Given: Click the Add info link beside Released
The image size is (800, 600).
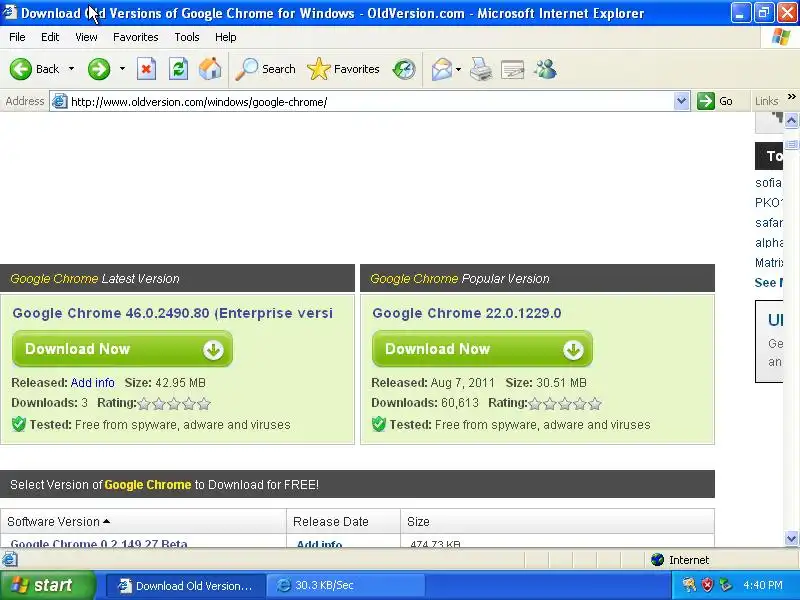Looking at the screenshot, I should pos(92,383).
